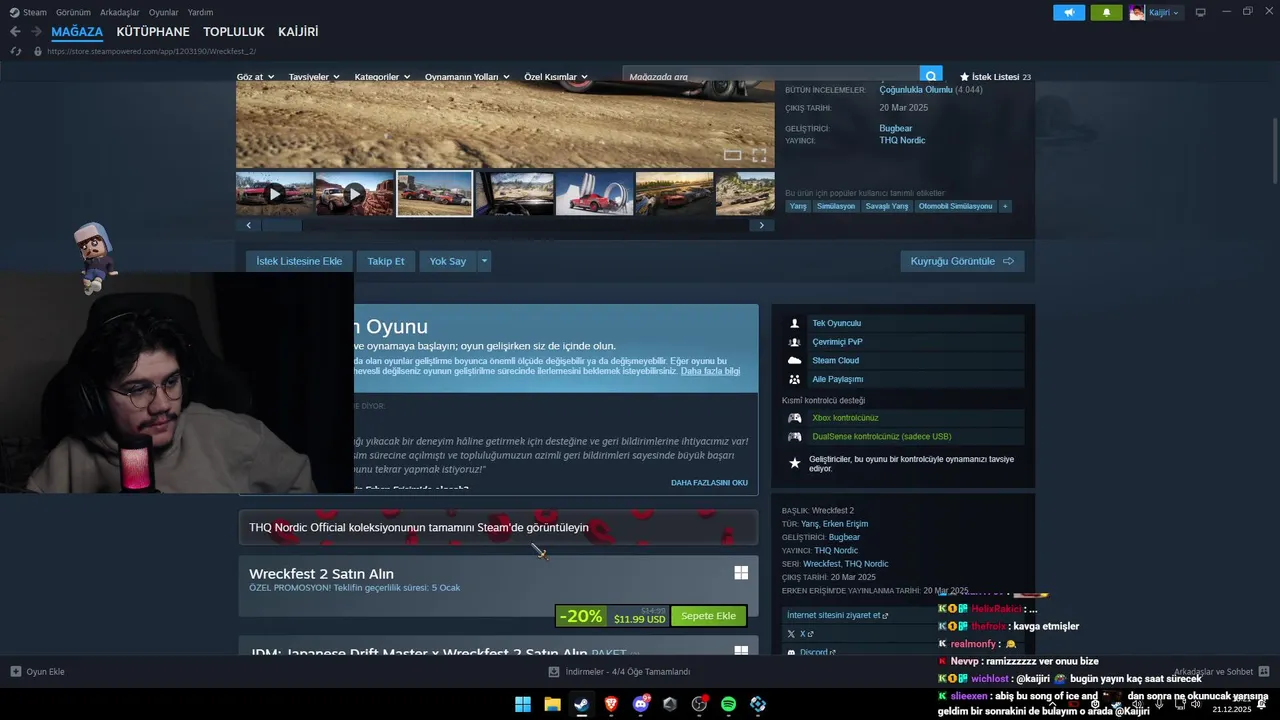Open the THQ Nordic publisher link in header
Screen dimensions: 1280x720
pyautogui.click(x=902, y=140)
